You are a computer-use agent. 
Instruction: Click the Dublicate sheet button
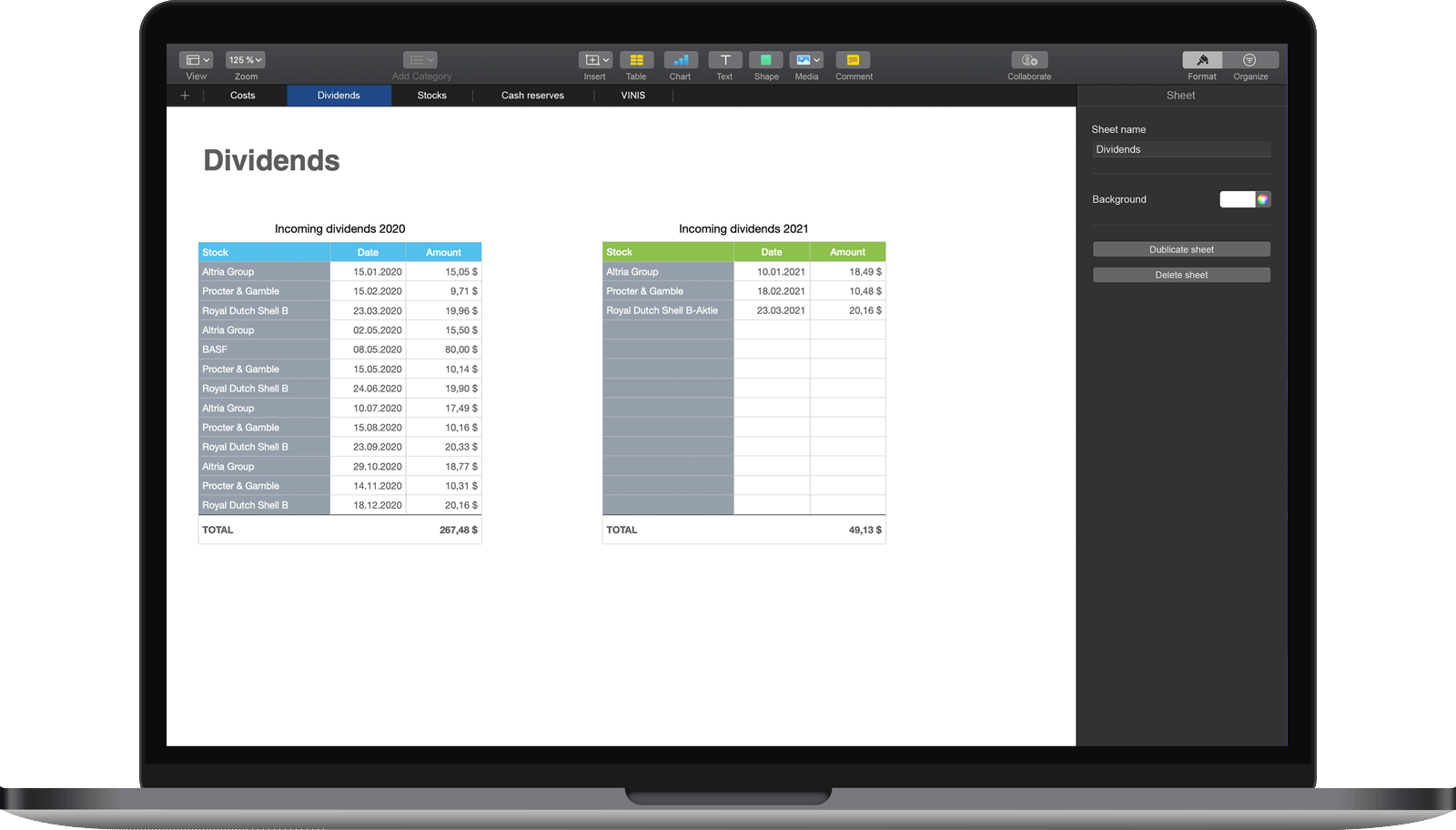pos(1181,249)
